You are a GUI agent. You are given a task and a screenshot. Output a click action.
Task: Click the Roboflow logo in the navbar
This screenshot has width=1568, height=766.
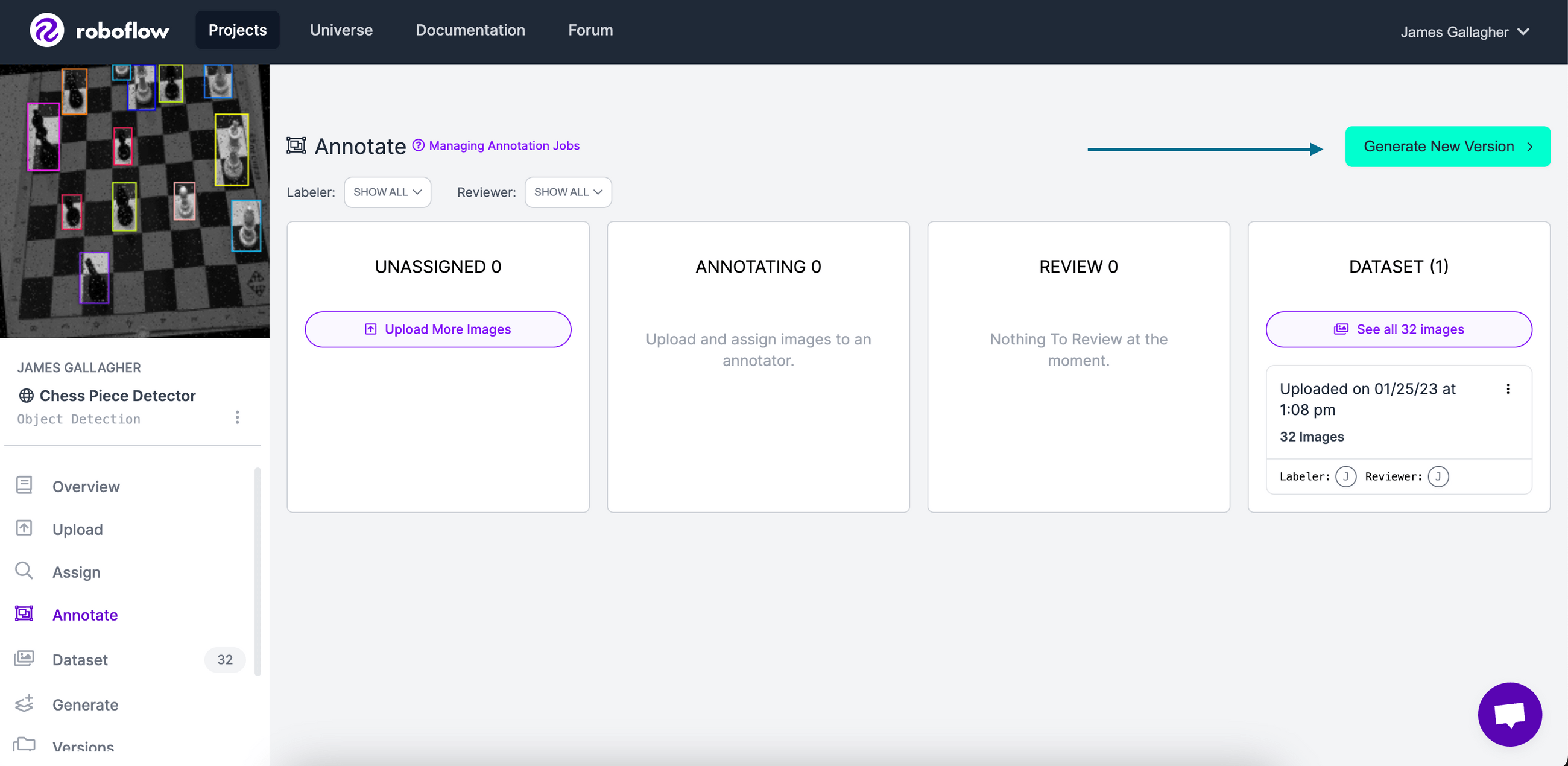98,30
